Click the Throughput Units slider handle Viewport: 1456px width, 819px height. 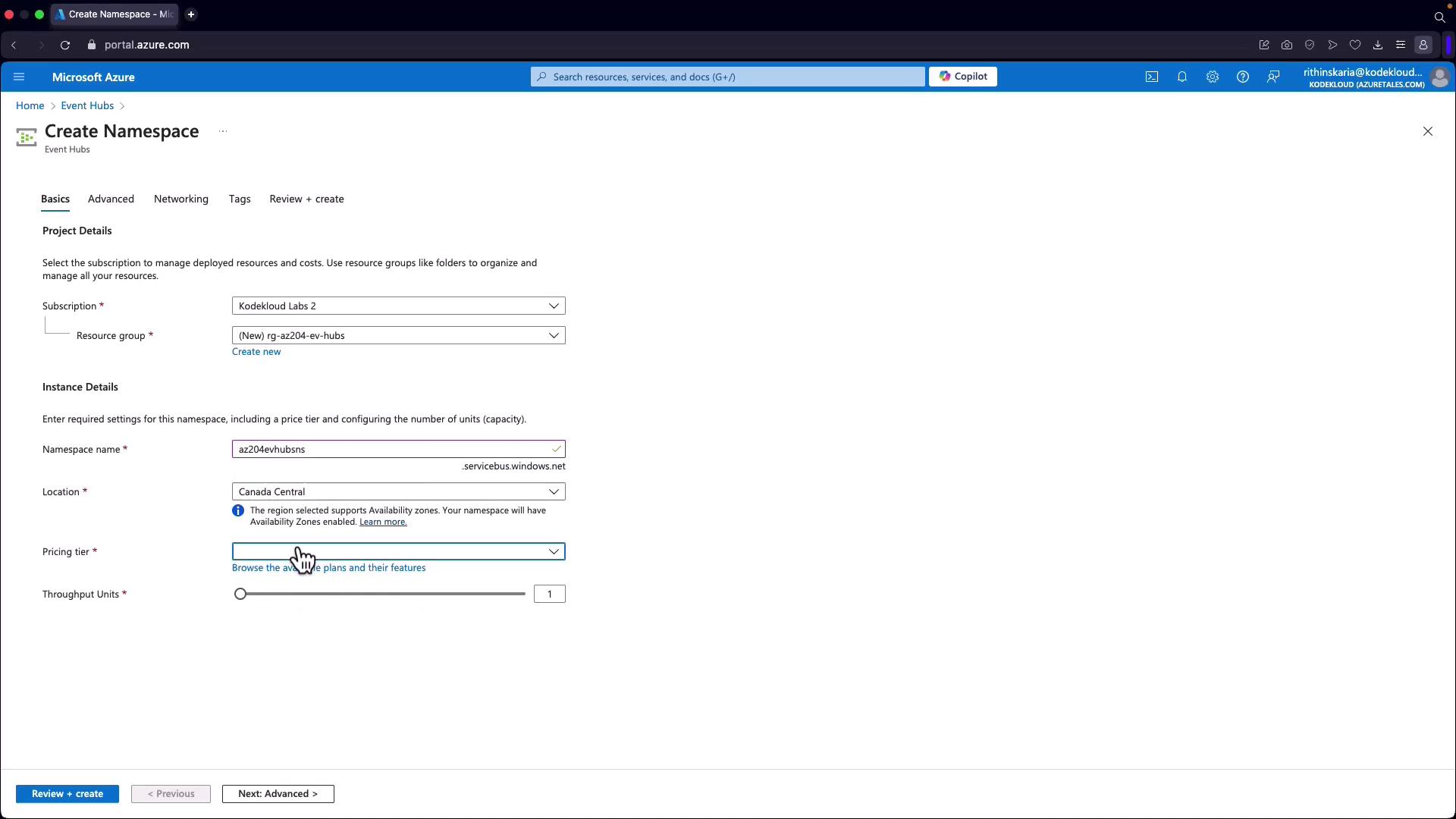tap(240, 594)
